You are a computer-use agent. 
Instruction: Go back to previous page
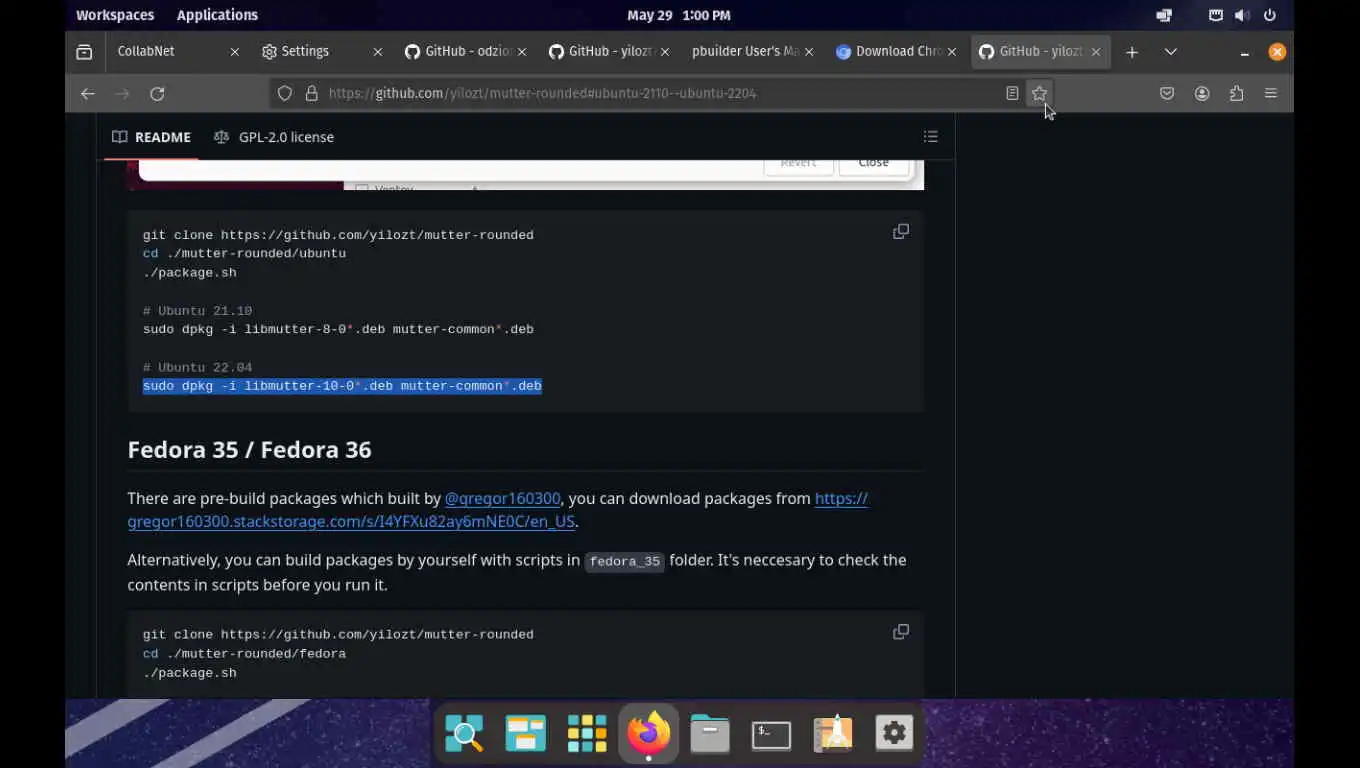click(88, 93)
